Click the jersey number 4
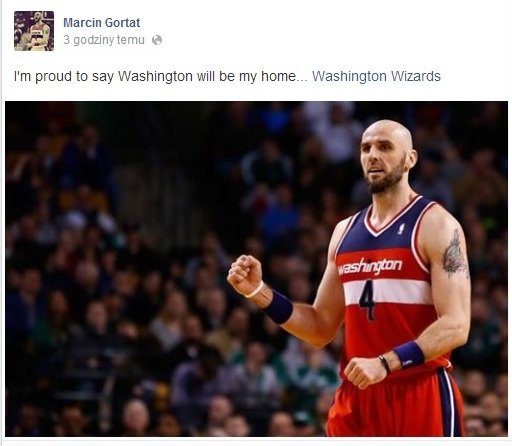Image resolution: width=512 pixels, height=446 pixels. [367, 299]
